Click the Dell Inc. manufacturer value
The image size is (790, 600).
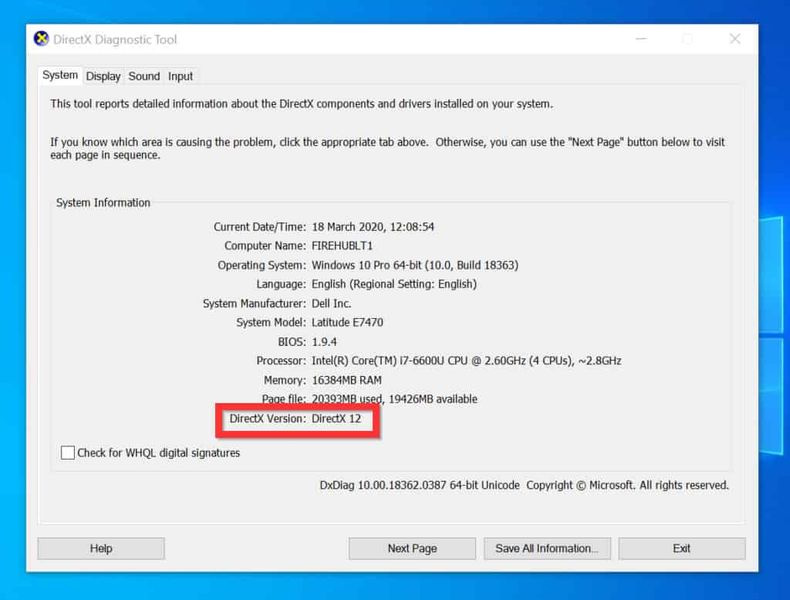coord(331,303)
